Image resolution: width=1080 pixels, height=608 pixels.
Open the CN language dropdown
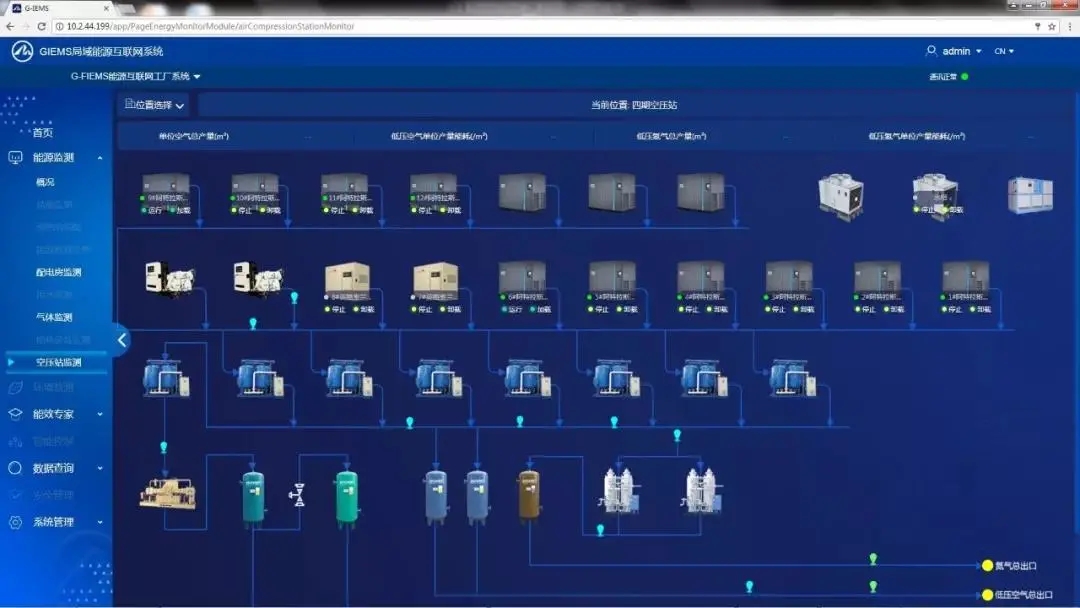(x=1004, y=51)
